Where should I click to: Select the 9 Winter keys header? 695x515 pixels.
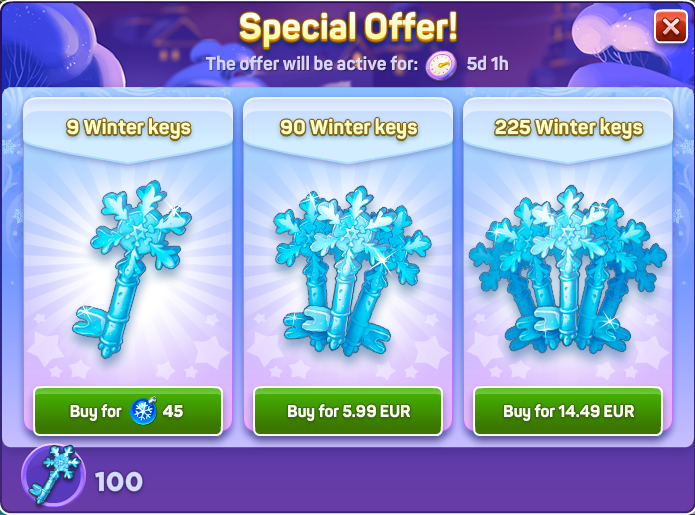pos(129,128)
